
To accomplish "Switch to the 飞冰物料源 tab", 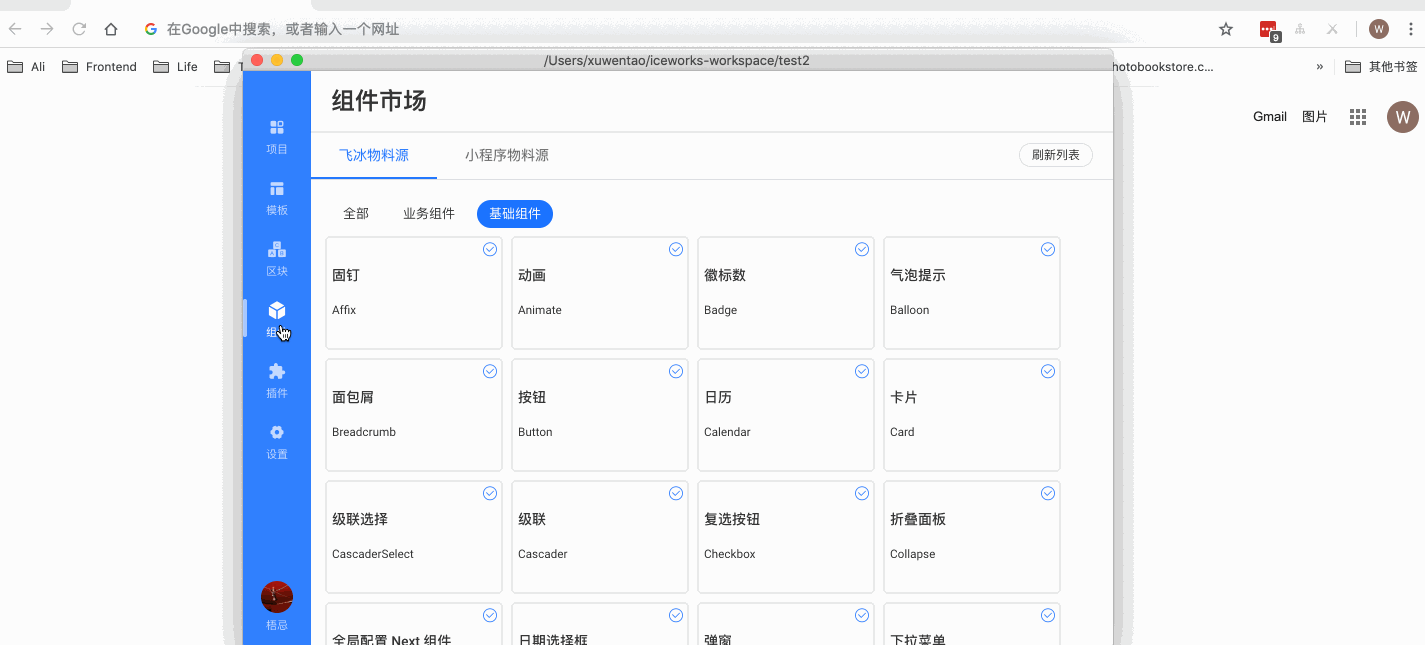I will pos(374,155).
